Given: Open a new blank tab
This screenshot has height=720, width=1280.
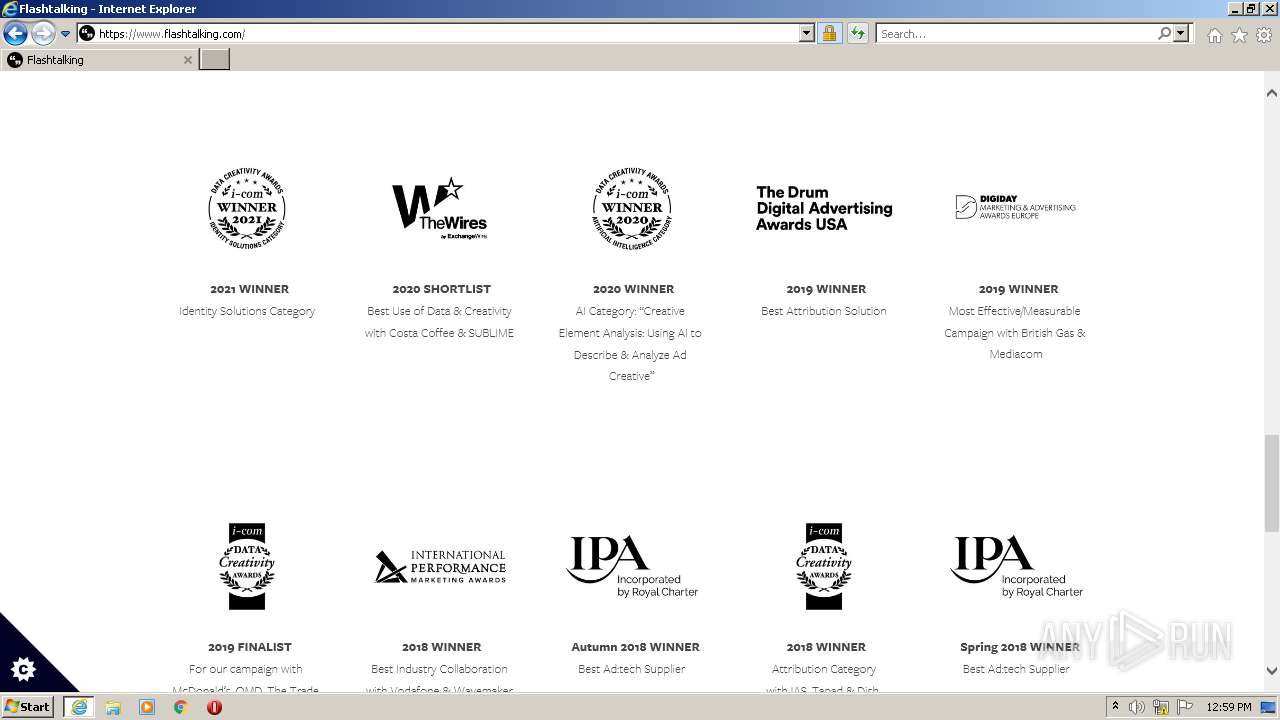Looking at the screenshot, I should (215, 60).
